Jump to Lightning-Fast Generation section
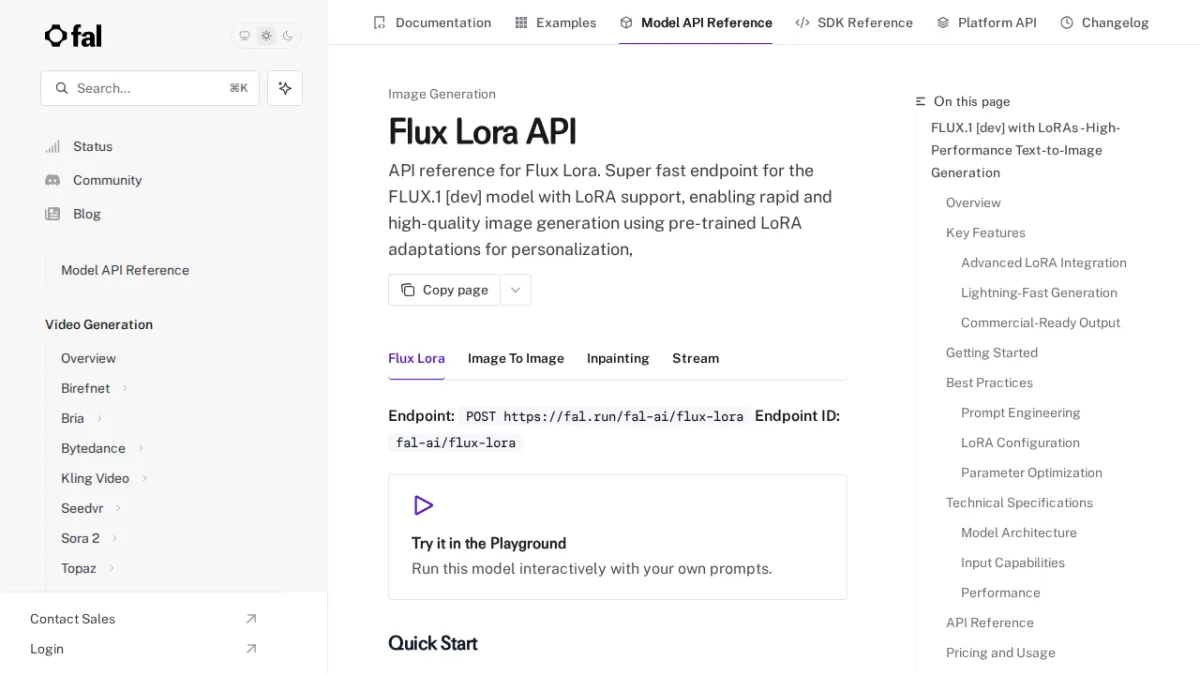 click(x=1039, y=292)
